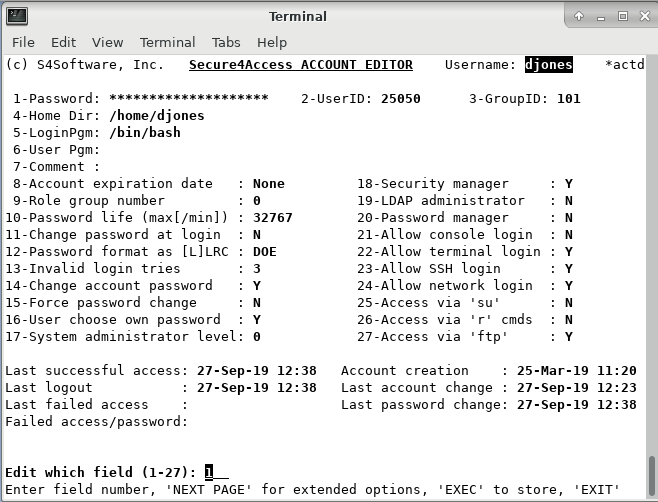Image resolution: width=658 pixels, height=502 pixels.
Task: Click the Force password change N value
Action: click(257, 303)
